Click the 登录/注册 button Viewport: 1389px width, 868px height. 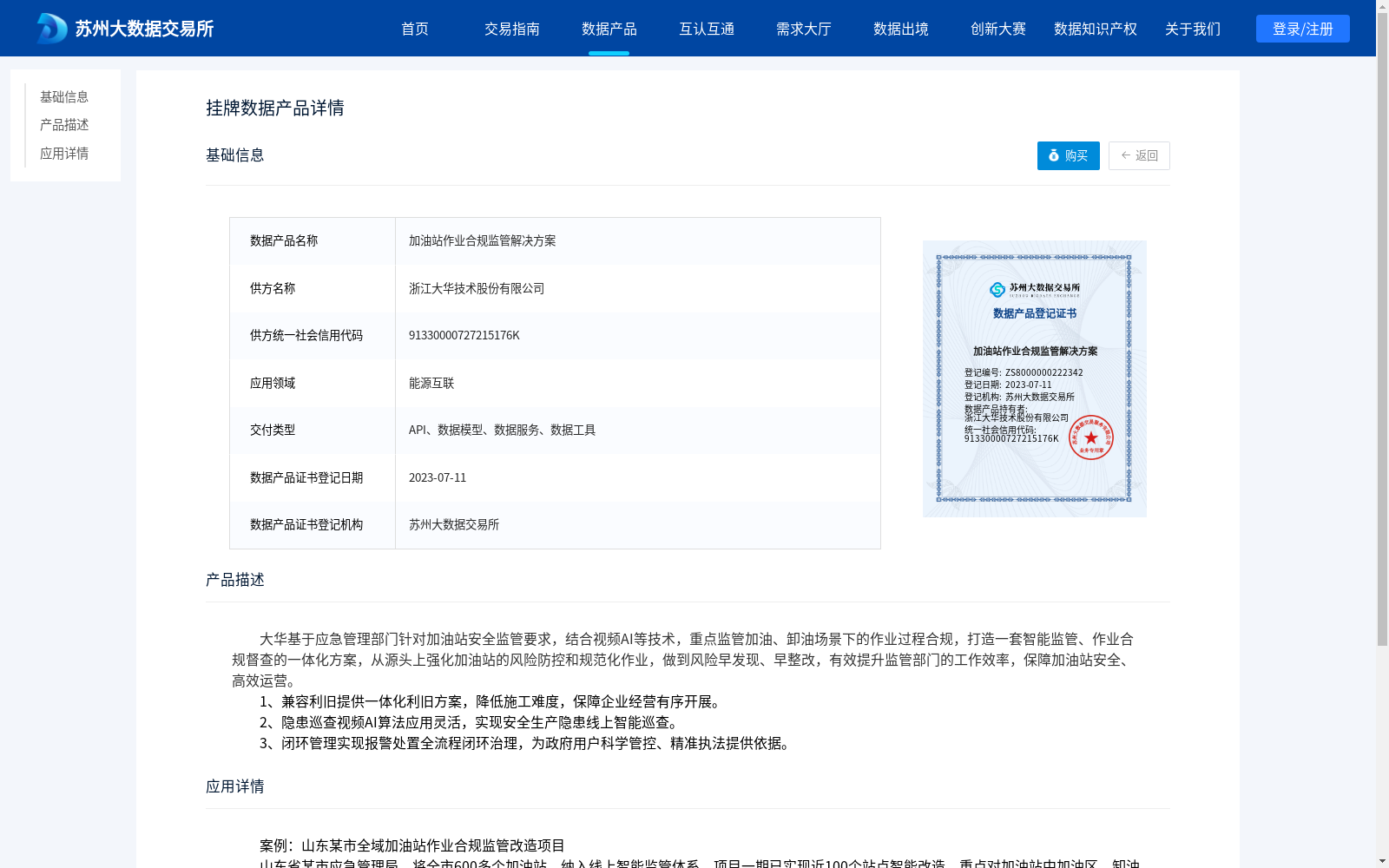[1303, 29]
